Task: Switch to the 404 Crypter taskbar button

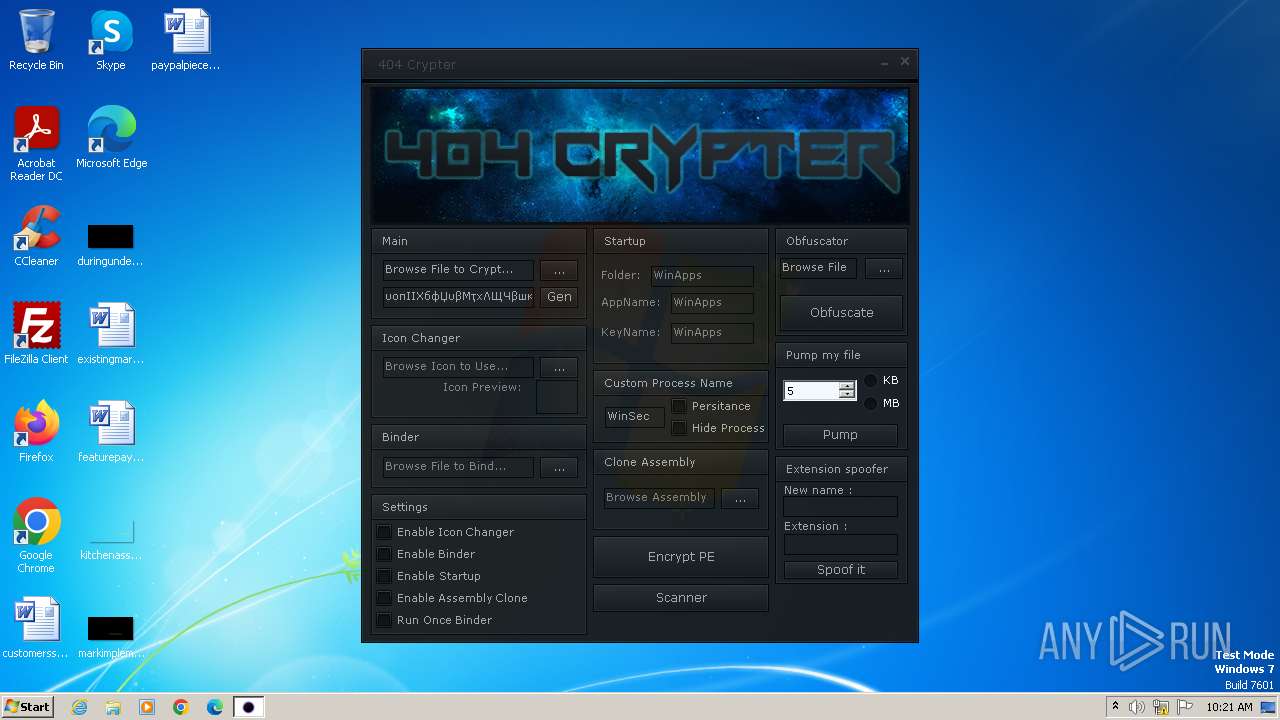Action: click(x=249, y=707)
